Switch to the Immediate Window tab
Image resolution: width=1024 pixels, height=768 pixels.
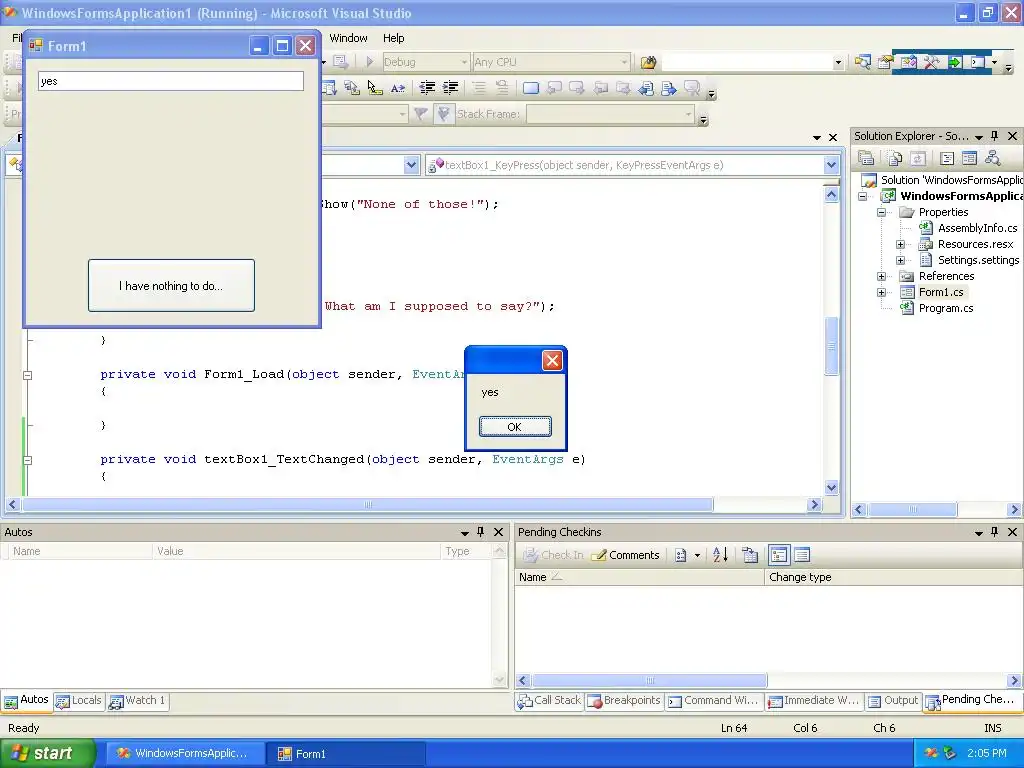pos(814,701)
